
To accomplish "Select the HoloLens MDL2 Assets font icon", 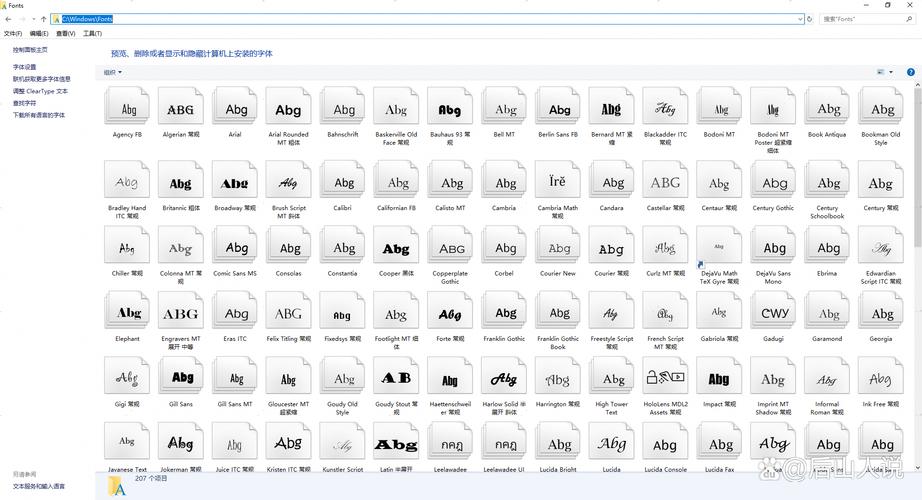I will [666, 376].
